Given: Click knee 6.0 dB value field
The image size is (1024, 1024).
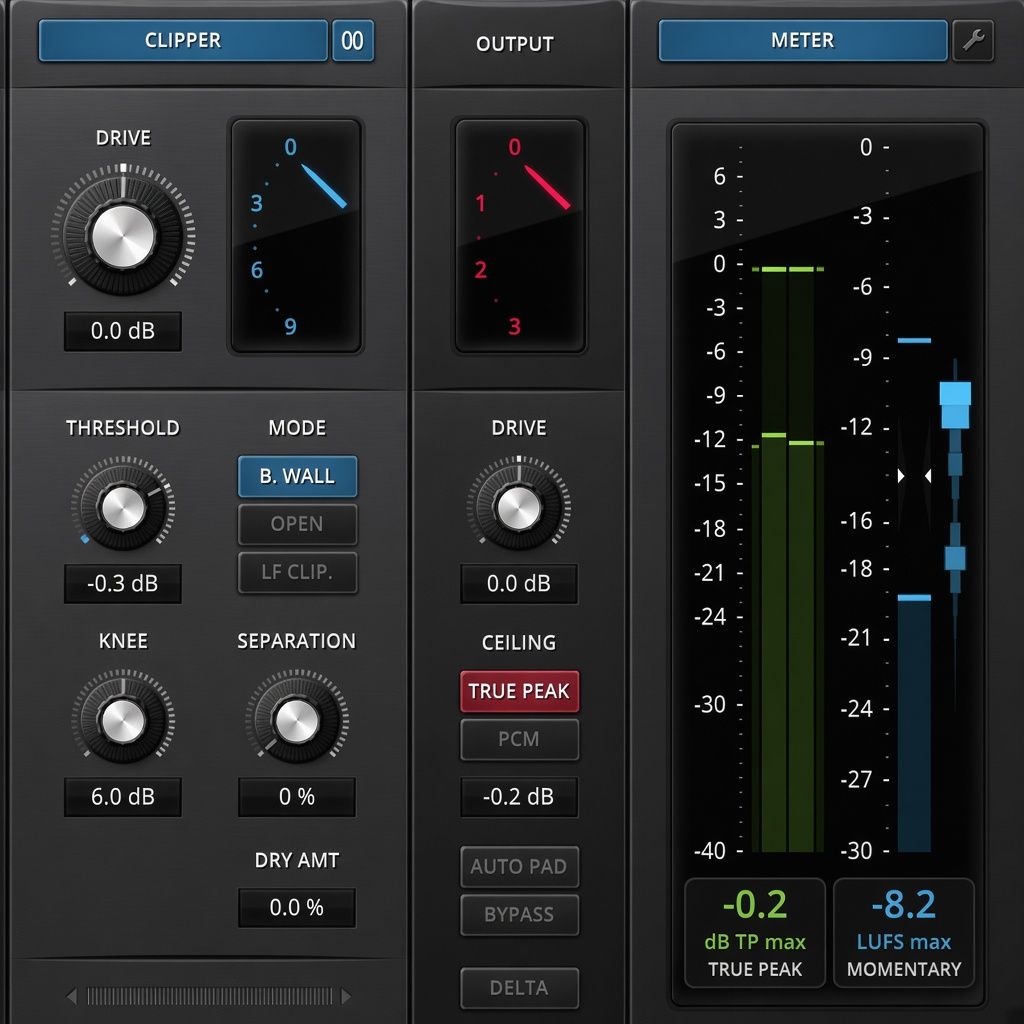Looking at the screenshot, I should (123, 797).
